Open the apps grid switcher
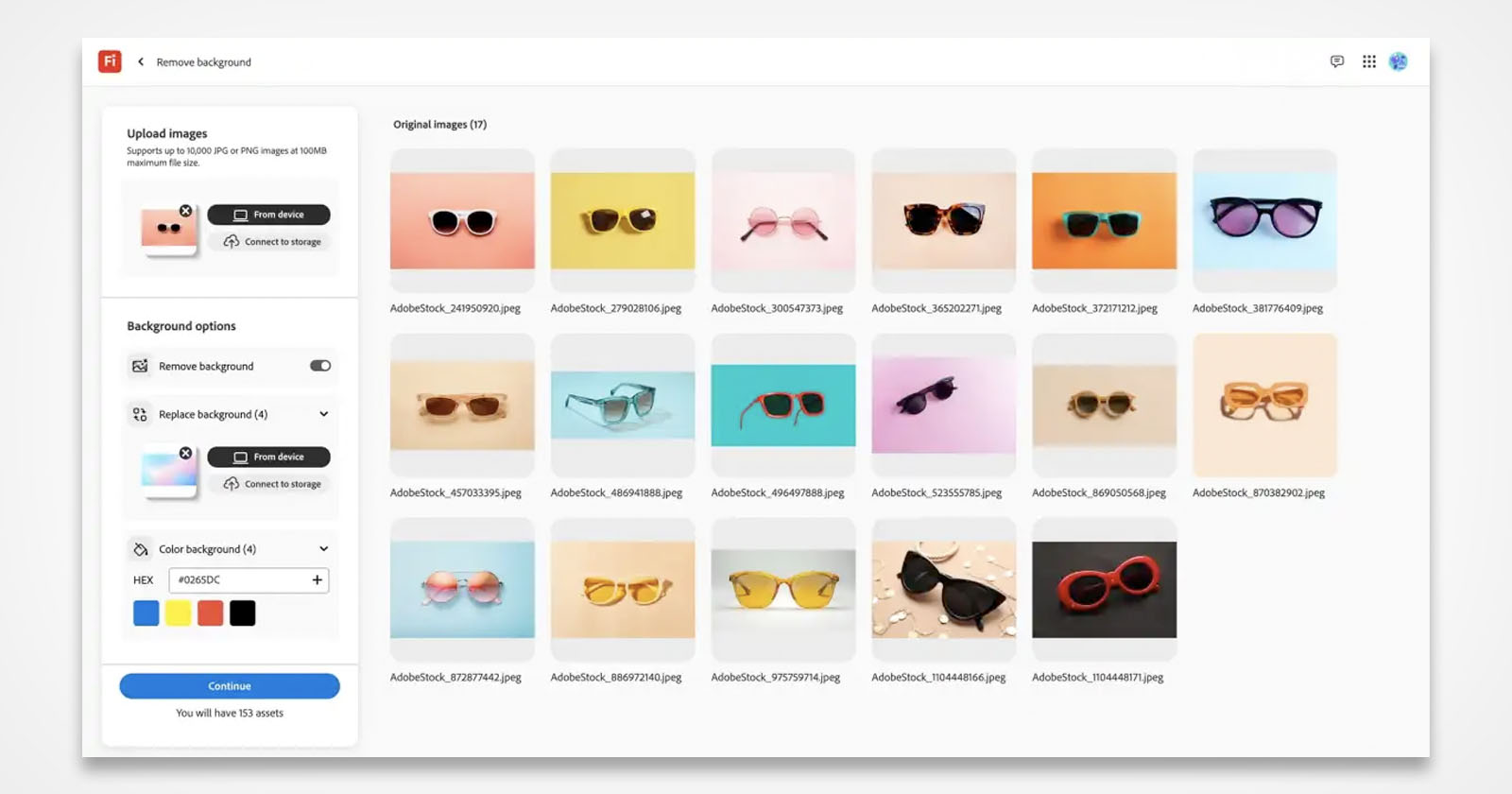Screen dimensions: 1512x794 point(1368,61)
